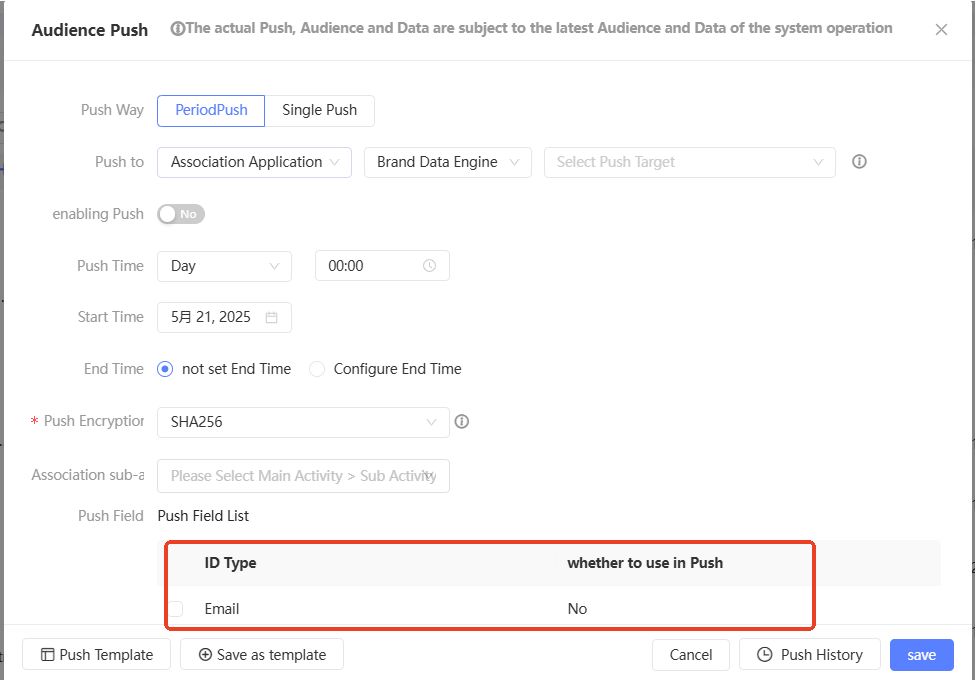Check the Email row checkbox
This screenshot has height=680, width=976.
tap(176, 609)
